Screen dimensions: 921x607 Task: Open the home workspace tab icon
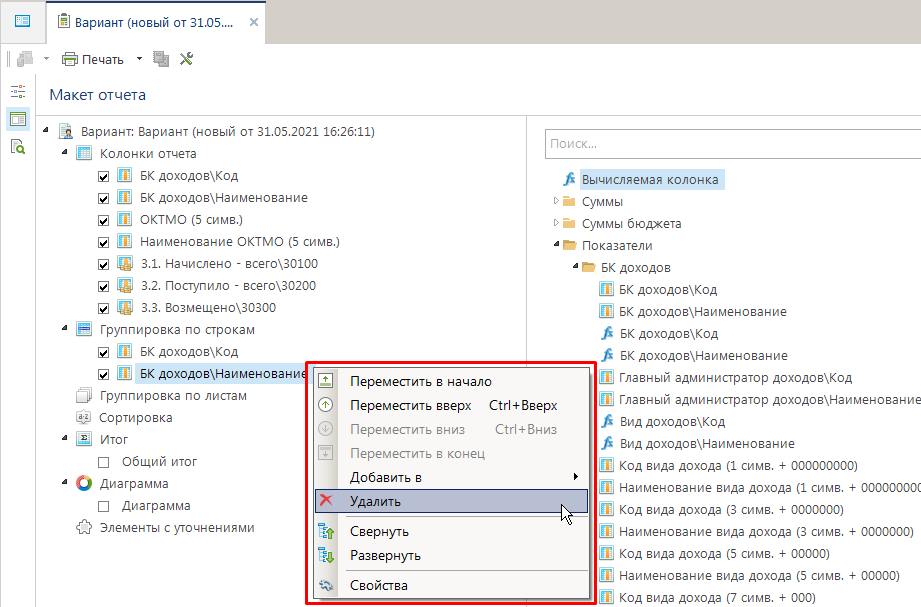[22, 21]
